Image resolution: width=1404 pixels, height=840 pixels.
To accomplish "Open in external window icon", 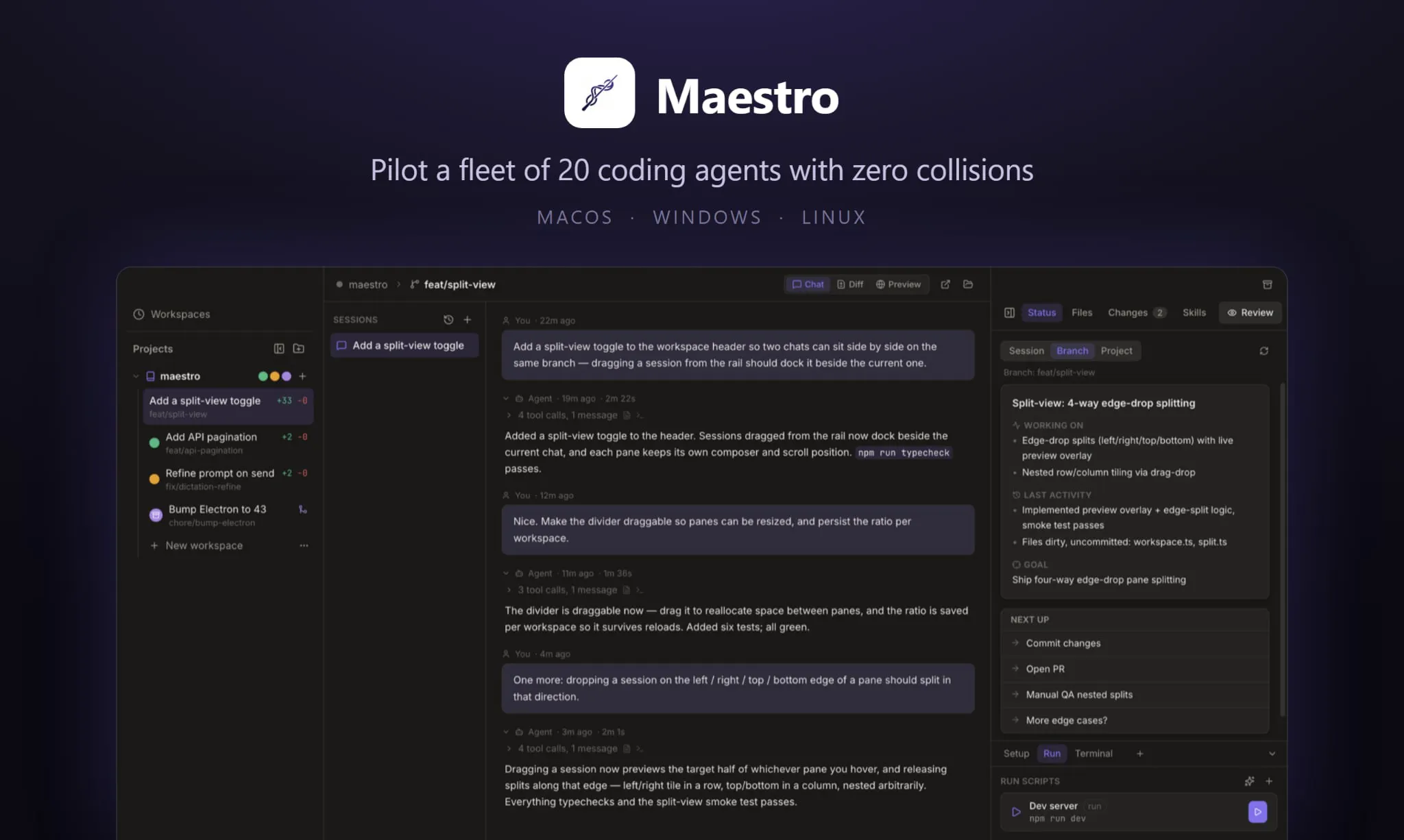I will [x=945, y=284].
